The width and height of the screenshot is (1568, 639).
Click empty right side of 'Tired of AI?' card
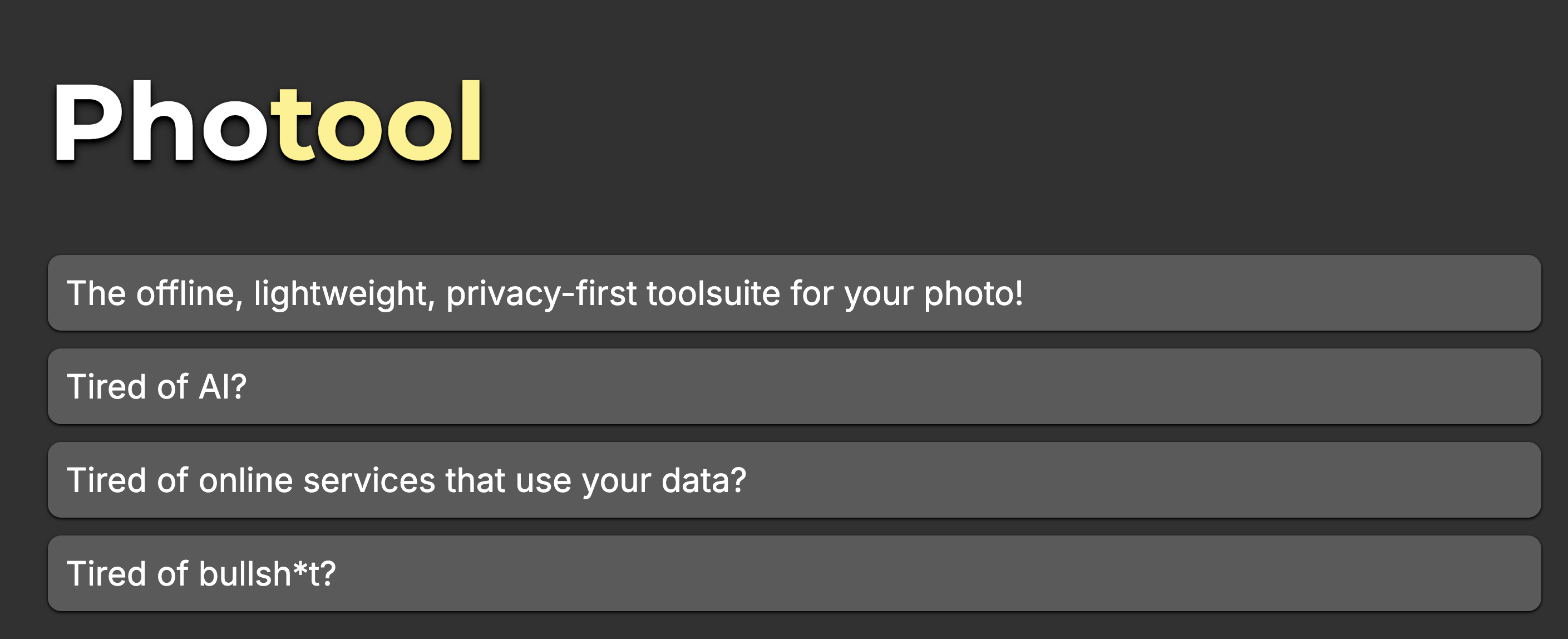coord(1096,386)
